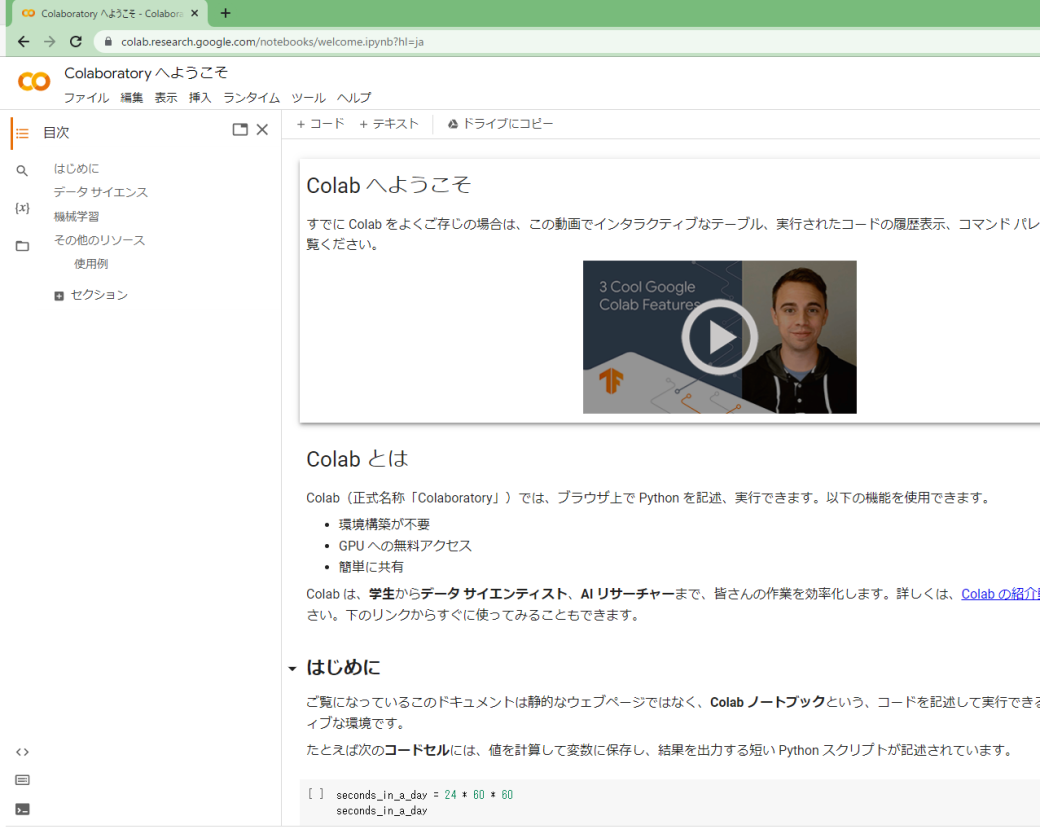Open the terminal icon at bottom left
This screenshot has width=1040, height=838.
(21, 809)
